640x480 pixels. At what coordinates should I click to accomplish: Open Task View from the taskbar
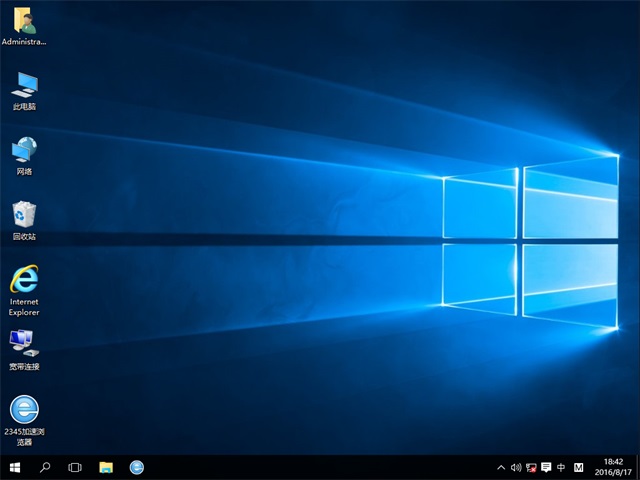tap(75, 467)
